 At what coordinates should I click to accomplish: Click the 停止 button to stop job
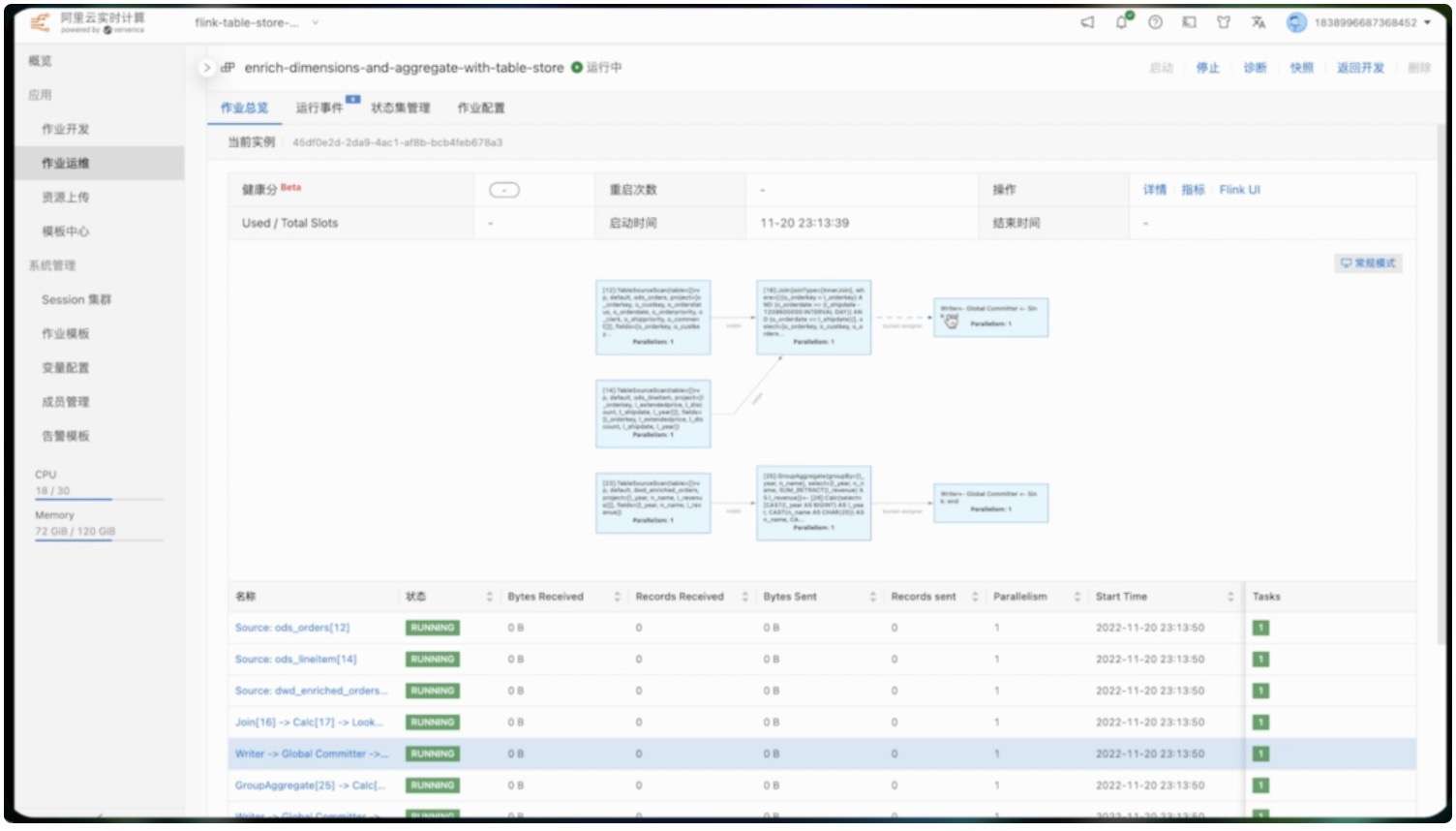click(1207, 68)
